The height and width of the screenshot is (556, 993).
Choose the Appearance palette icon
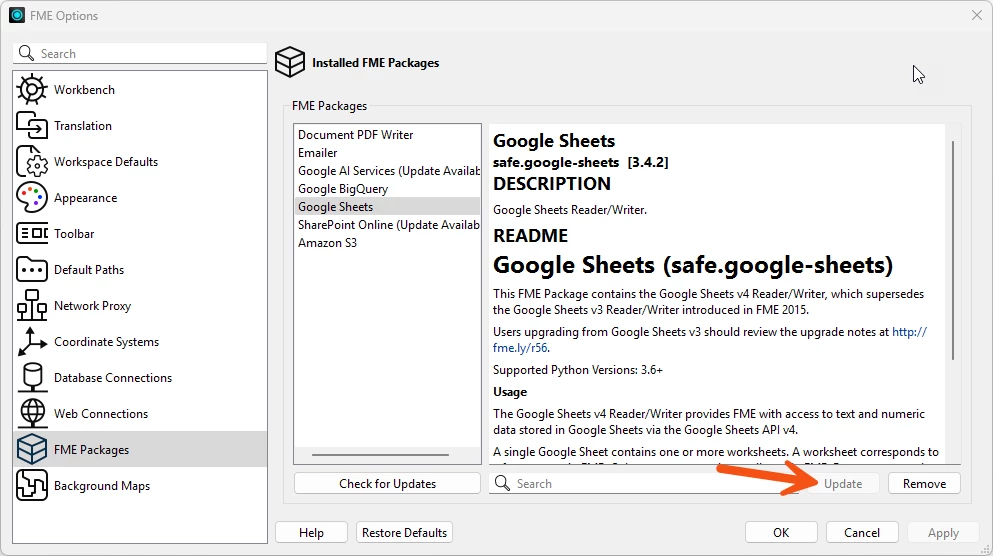tap(32, 198)
